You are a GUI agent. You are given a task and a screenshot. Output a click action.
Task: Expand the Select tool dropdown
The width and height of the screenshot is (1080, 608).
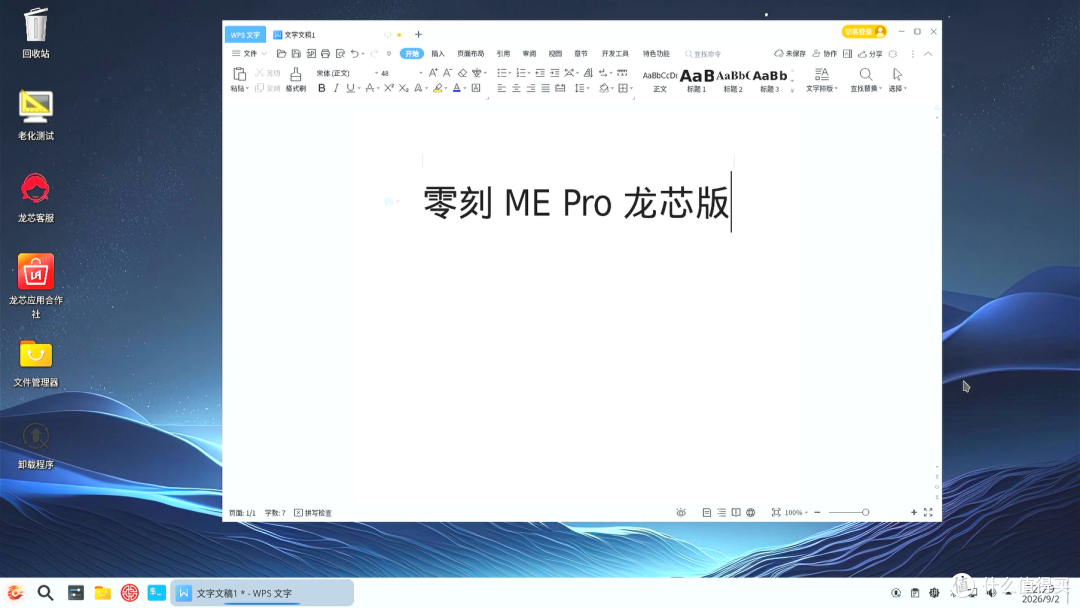click(905, 89)
